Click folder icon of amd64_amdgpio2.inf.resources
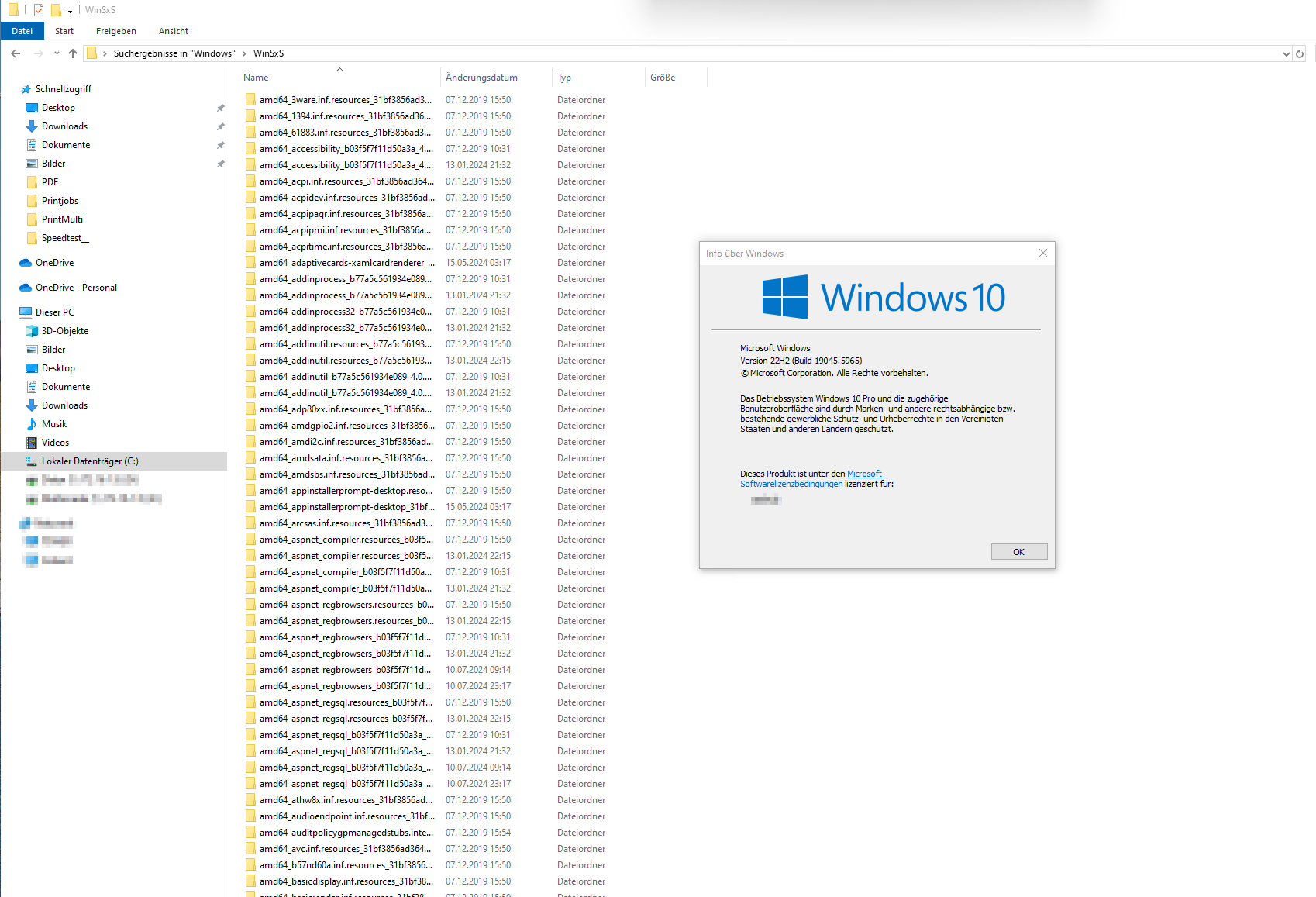Screen dimensions: 1316x897 point(251,426)
